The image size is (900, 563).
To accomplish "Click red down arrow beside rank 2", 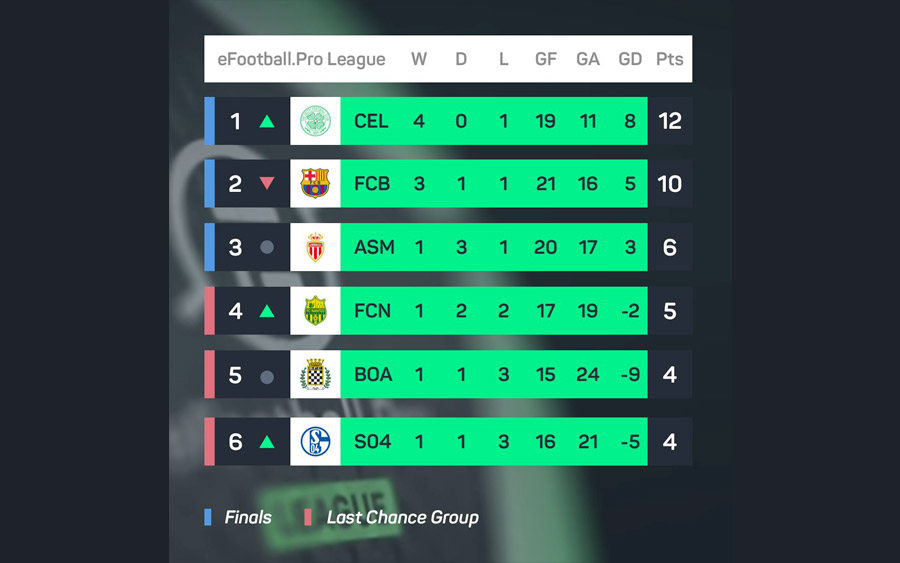I will pyautogui.click(x=267, y=183).
